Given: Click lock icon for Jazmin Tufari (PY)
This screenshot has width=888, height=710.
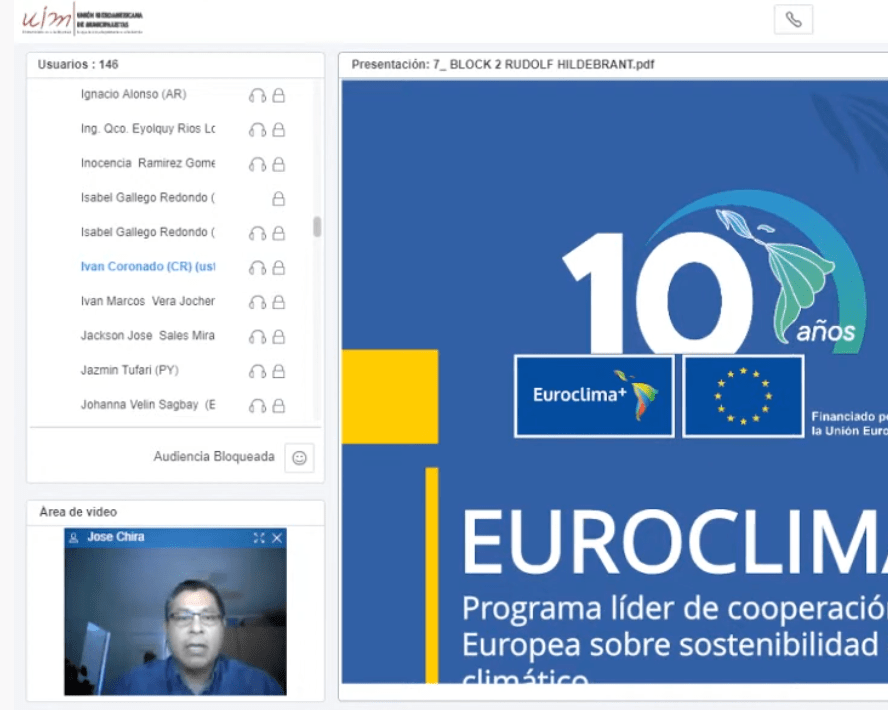Looking at the screenshot, I should (279, 371).
